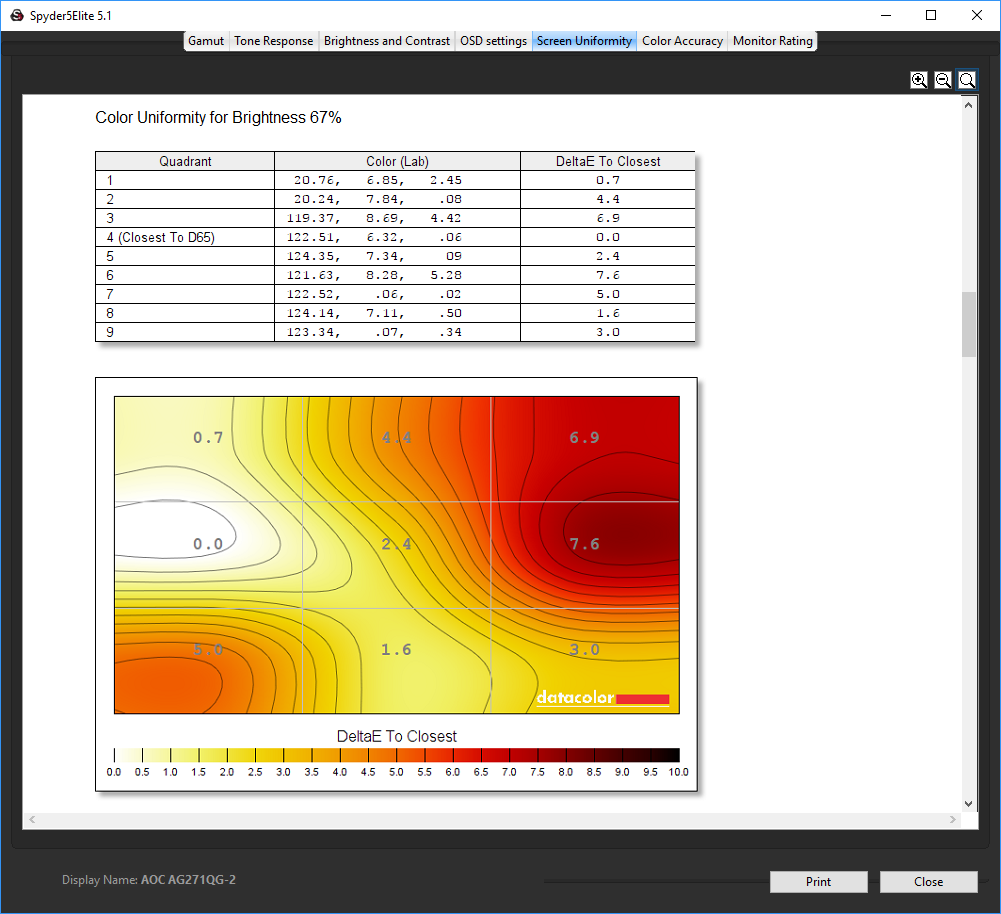Image resolution: width=1001 pixels, height=914 pixels.
Task: Switch to the Tone Response tab
Action: tap(273, 41)
